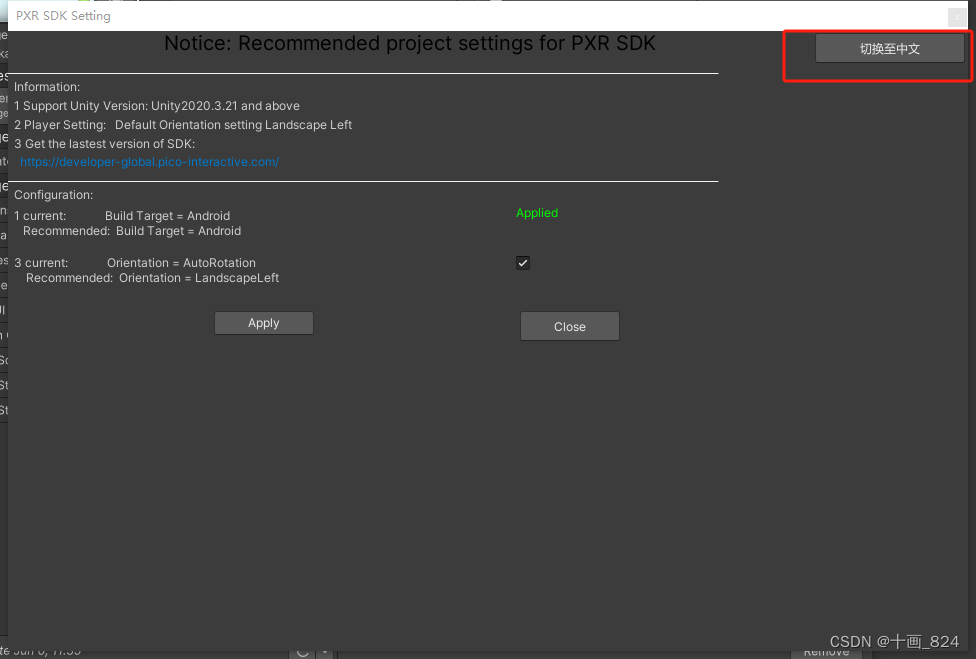This screenshot has width=976, height=659.
Task: Click the Close button
Action: click(x=570, y=326)
